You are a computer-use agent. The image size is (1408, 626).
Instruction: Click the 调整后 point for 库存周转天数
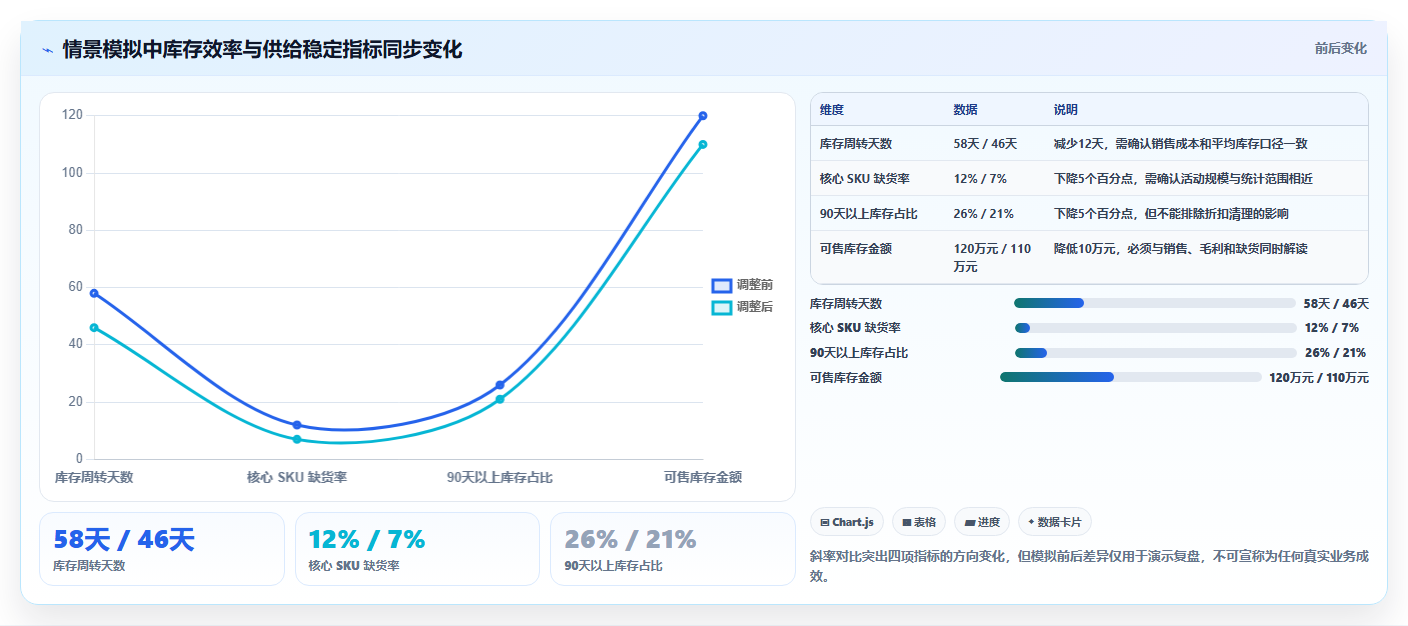tap(94, 327)
